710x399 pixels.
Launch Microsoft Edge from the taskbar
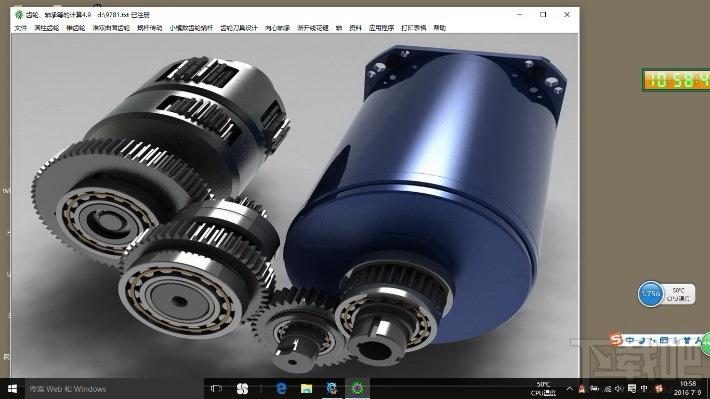[281, 389]
